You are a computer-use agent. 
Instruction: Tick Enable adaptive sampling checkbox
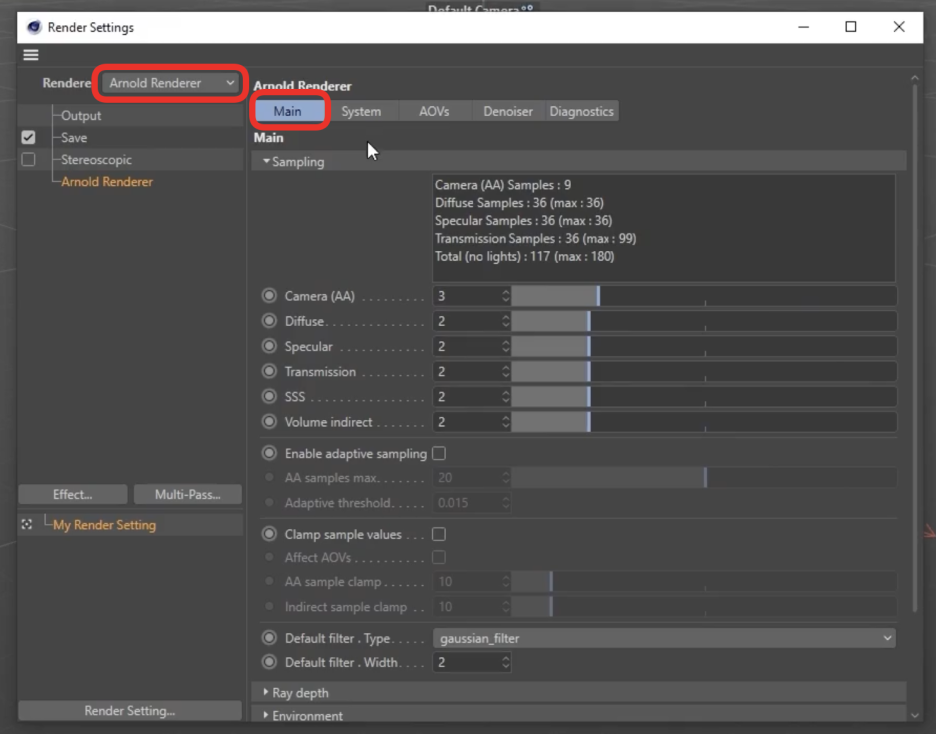point(439,454)
